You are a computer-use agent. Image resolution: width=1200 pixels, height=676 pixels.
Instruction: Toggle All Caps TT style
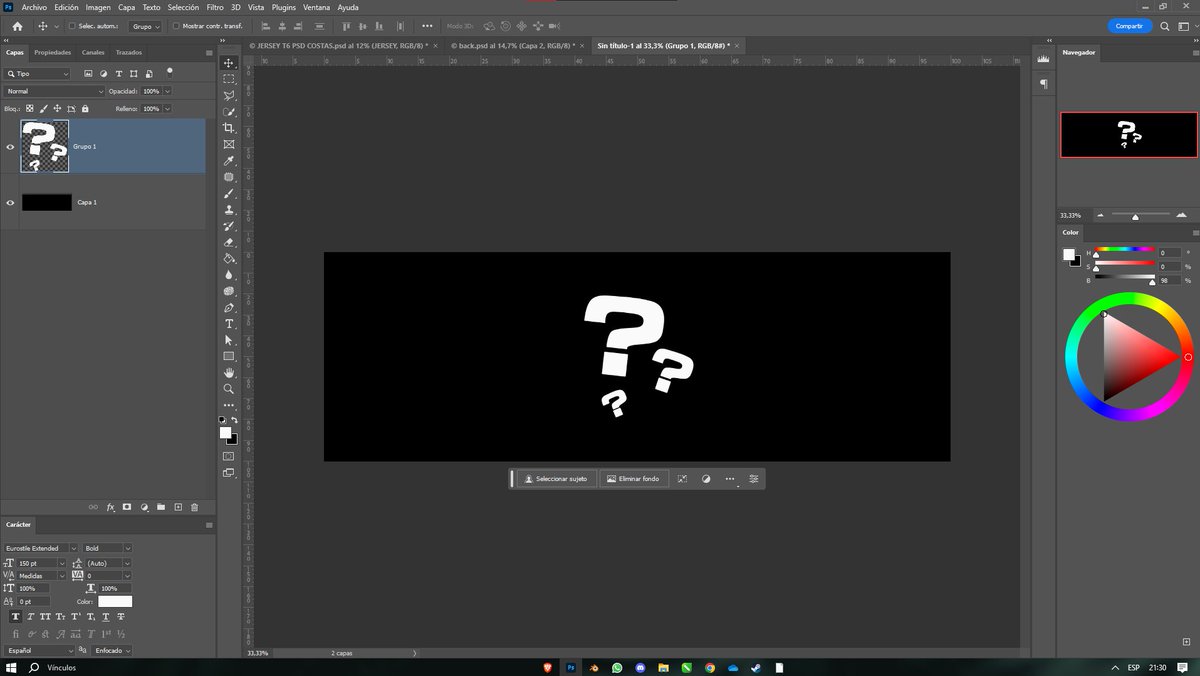[x=45, y=617]
